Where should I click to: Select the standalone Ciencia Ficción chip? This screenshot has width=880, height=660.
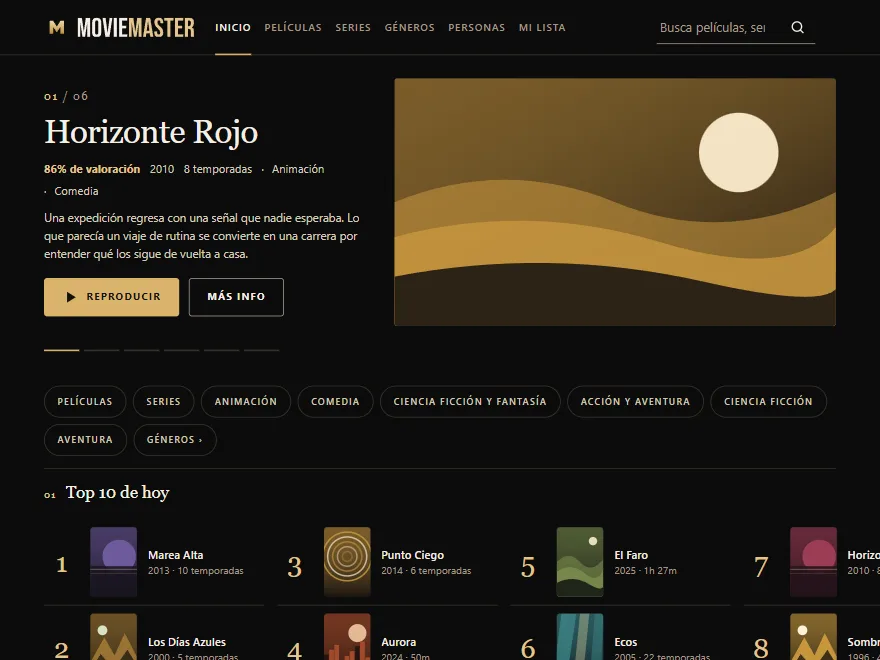[768, 402]
